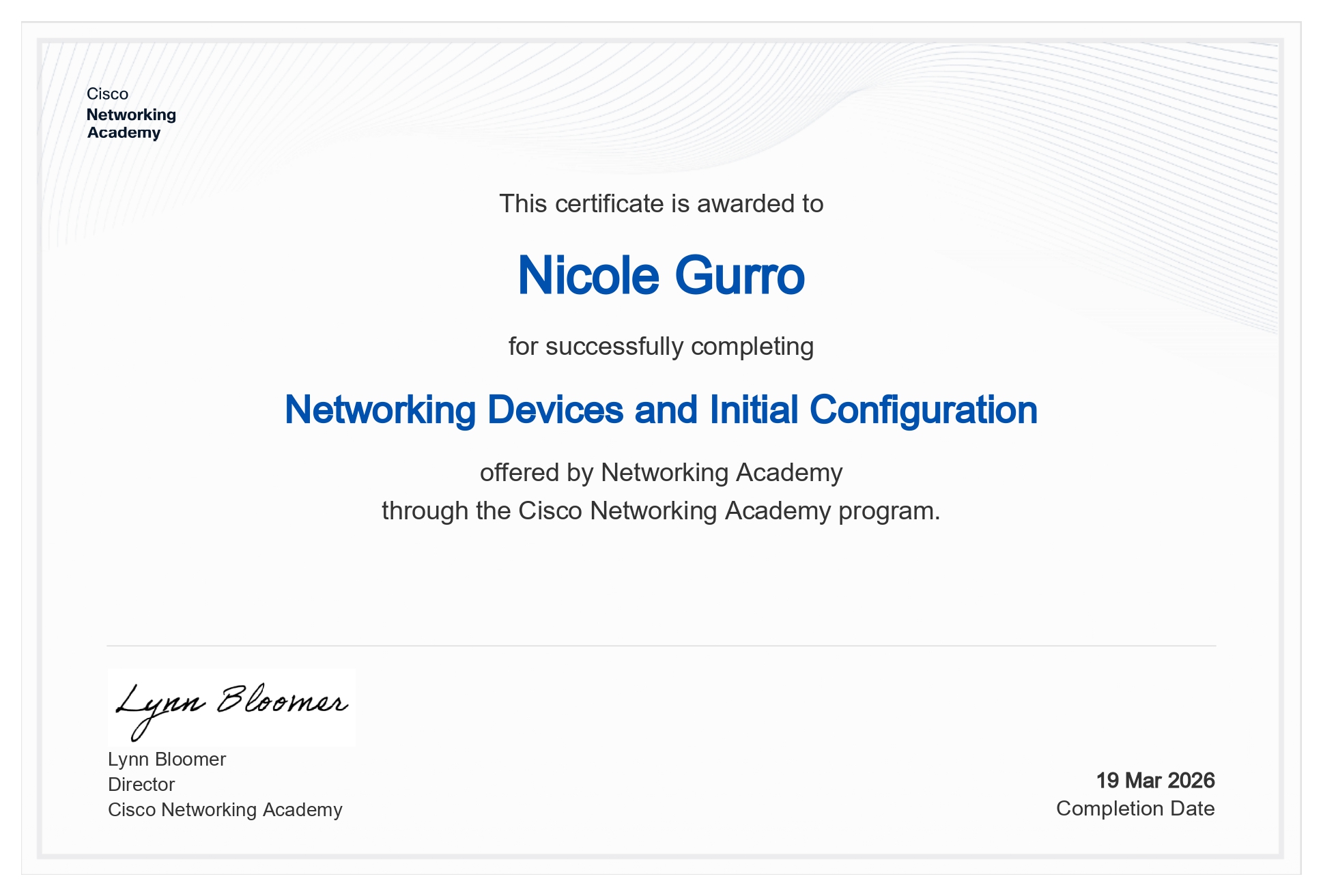1323x896 pixels.
Task: Click the 'Academy' word in logo
Action: click(124, 133)
